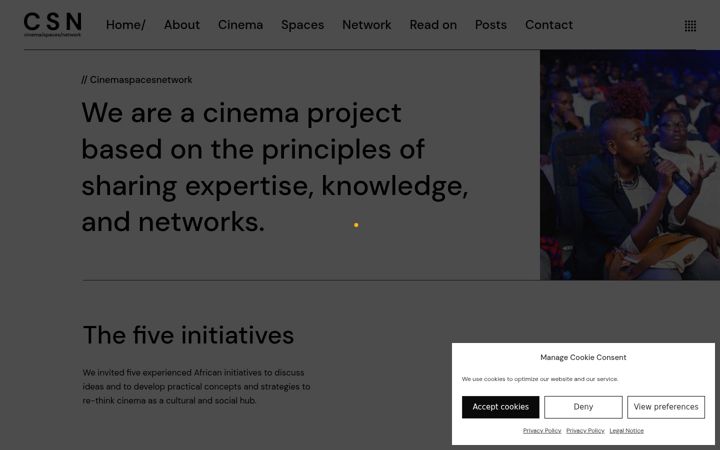The image size is (720, 450).
Task: Click the Accept cookies button
Action: coord(501,407)
